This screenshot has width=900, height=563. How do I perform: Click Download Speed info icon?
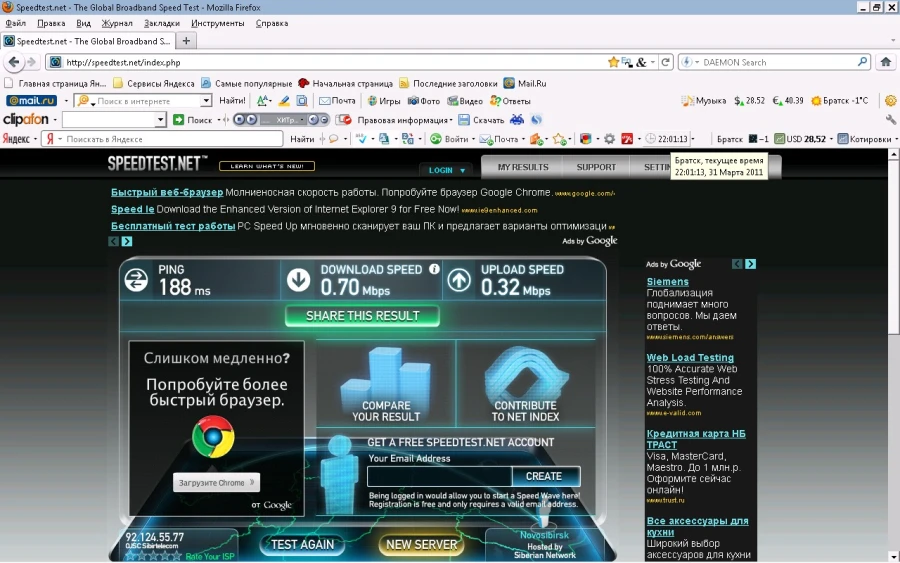coord(434,269)
